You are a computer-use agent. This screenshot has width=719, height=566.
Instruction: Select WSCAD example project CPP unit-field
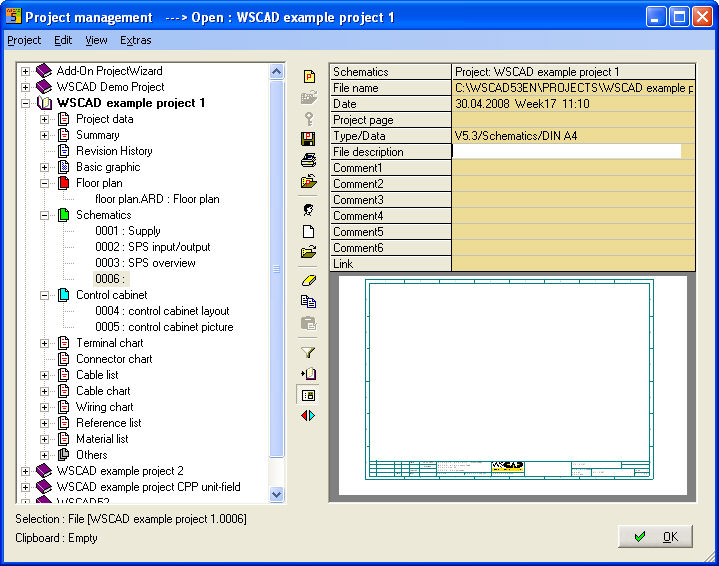pos(149,487)
